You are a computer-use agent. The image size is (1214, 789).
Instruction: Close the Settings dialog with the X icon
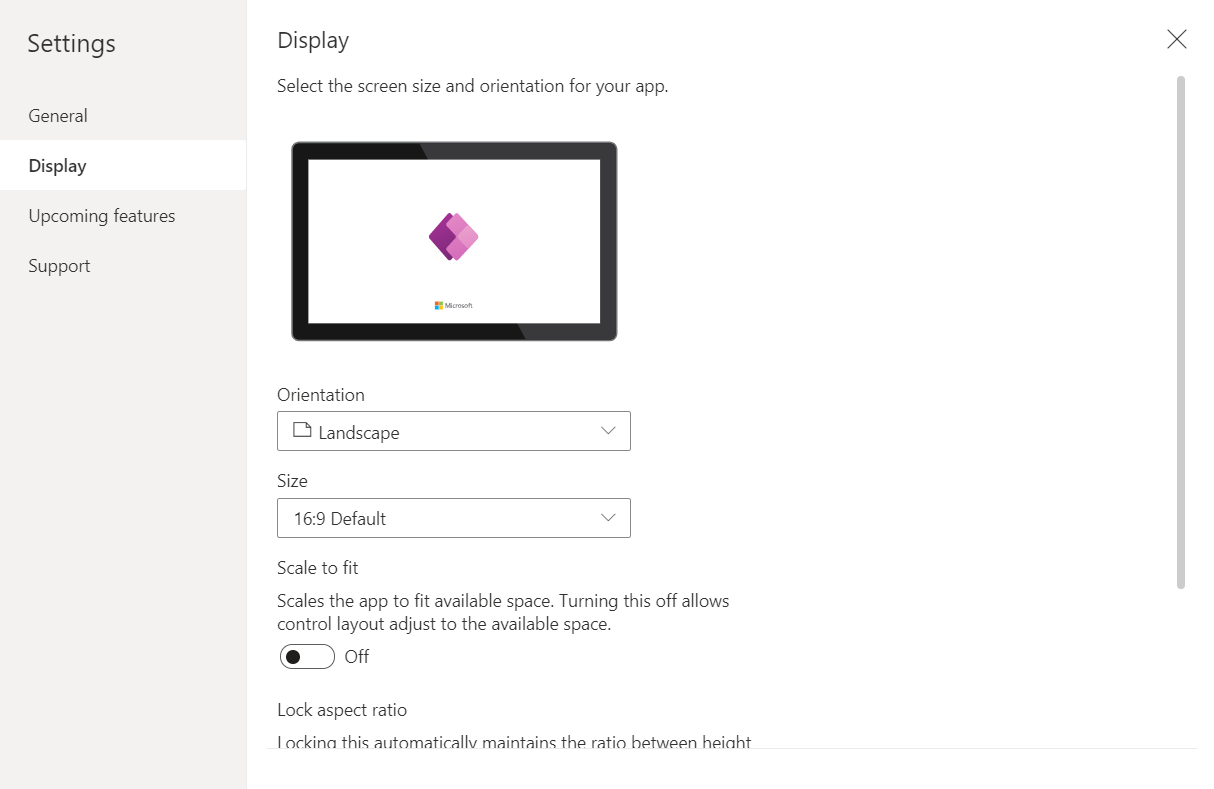tap(1177, 39)
